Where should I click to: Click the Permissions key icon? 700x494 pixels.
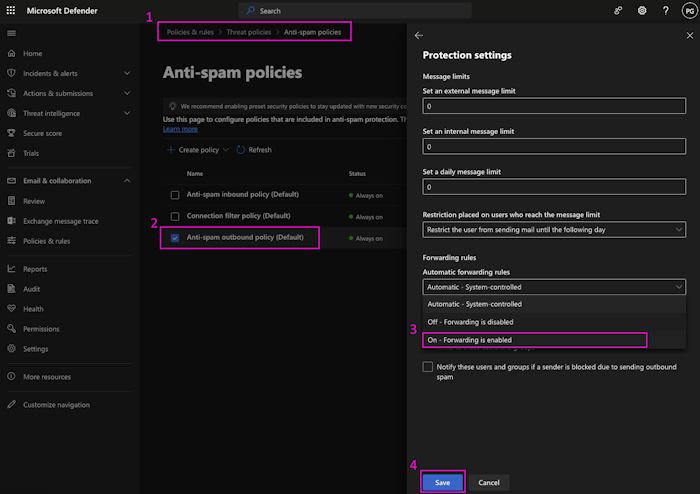click(x=12, y=328)
